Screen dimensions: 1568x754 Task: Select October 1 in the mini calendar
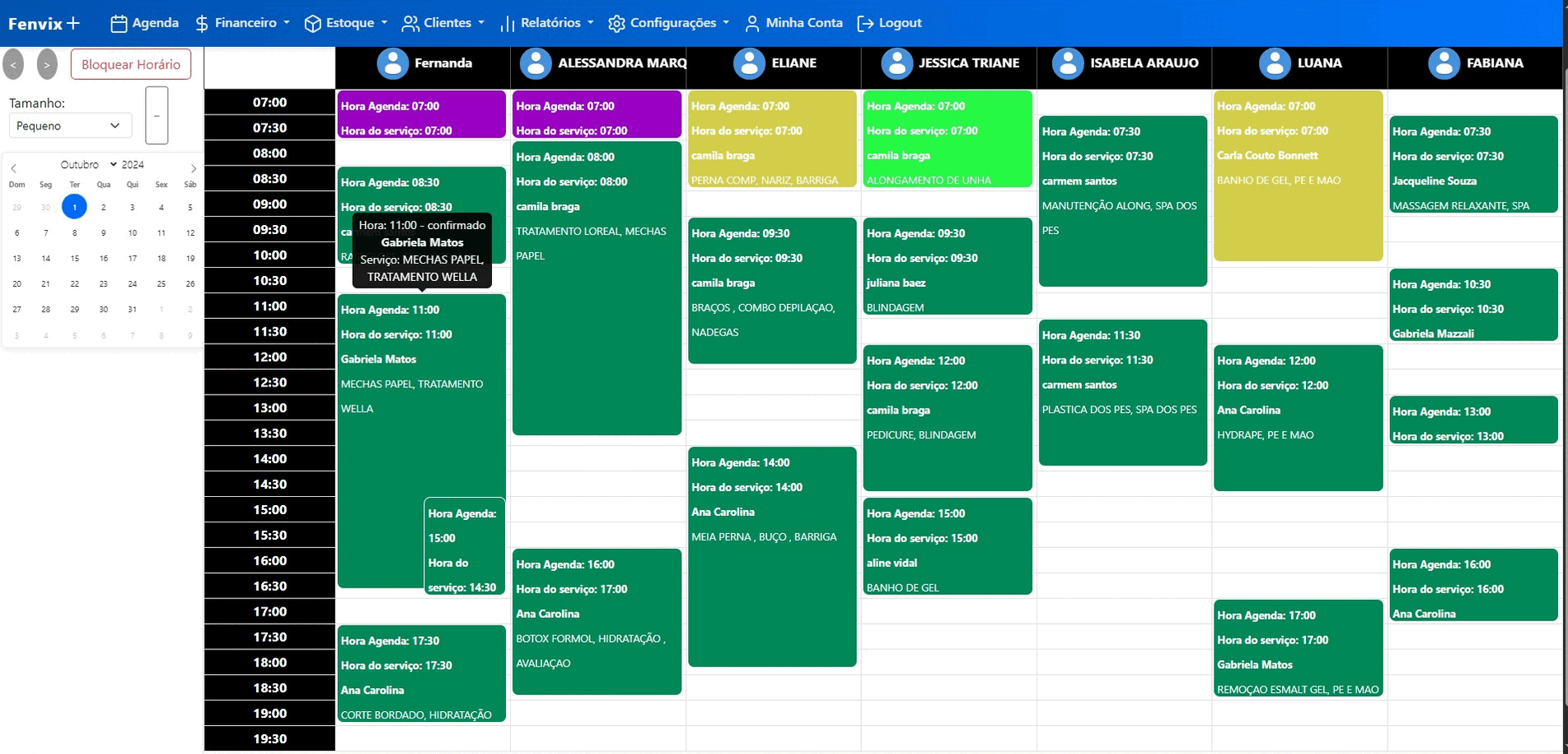[x=75, y=207]
